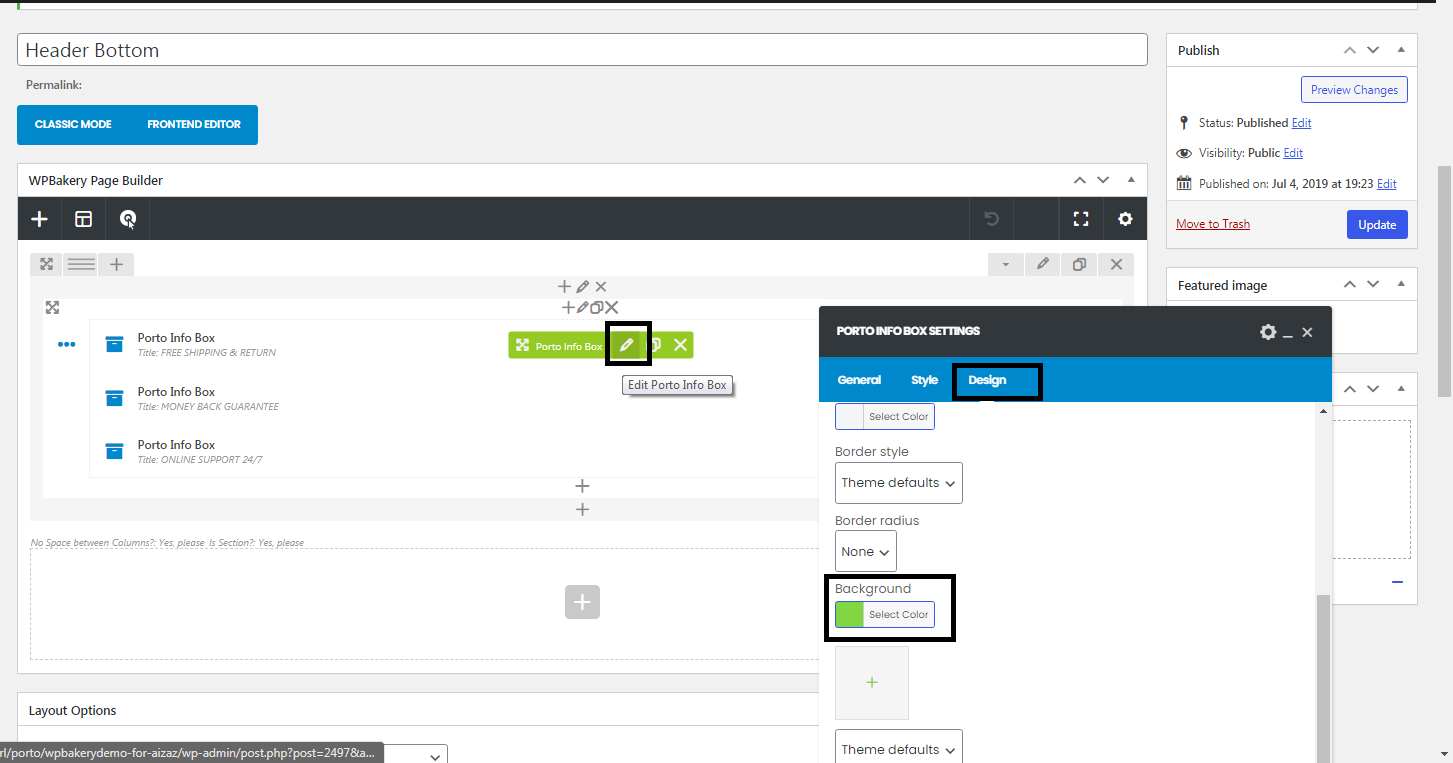Click the inner row move handle icon
Viewport: 1453px width, 763px height.
coord(52,307)
